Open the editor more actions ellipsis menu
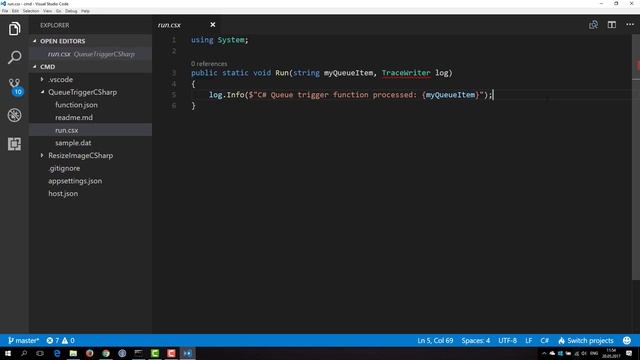This screenshot has height=360, width=640. click(x=630, y=24)
